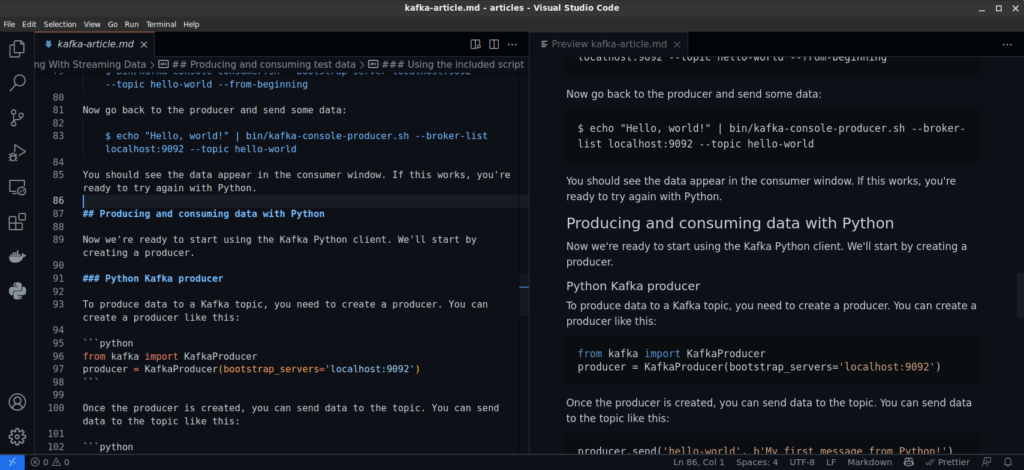Open the Terminal menu
The width and height of the screenshot is (1024, 470).
[161, 23]
